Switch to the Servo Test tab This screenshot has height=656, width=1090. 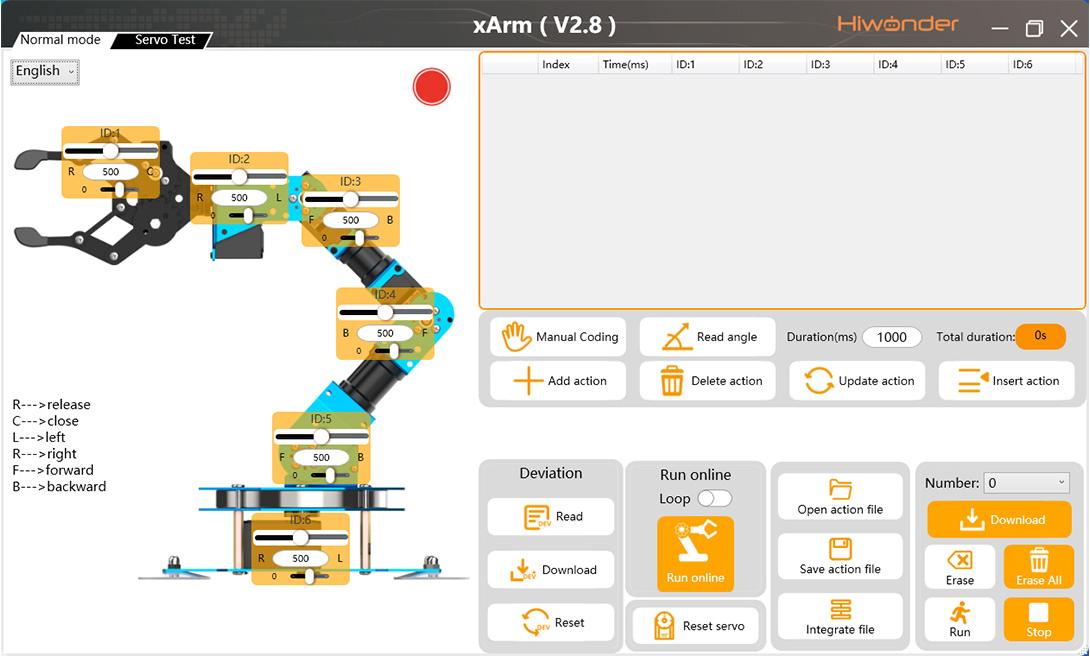(x=164, y=40)
